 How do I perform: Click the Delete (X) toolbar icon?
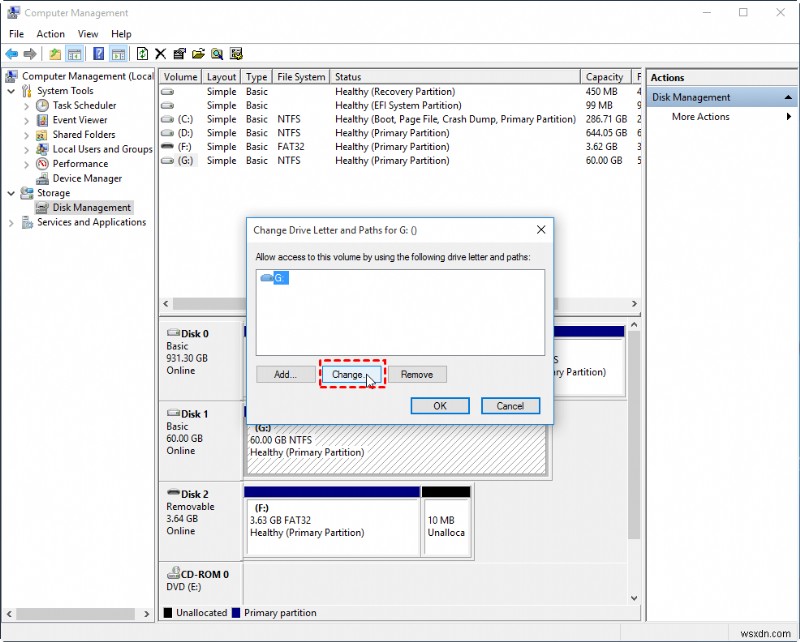coord(161,54)
